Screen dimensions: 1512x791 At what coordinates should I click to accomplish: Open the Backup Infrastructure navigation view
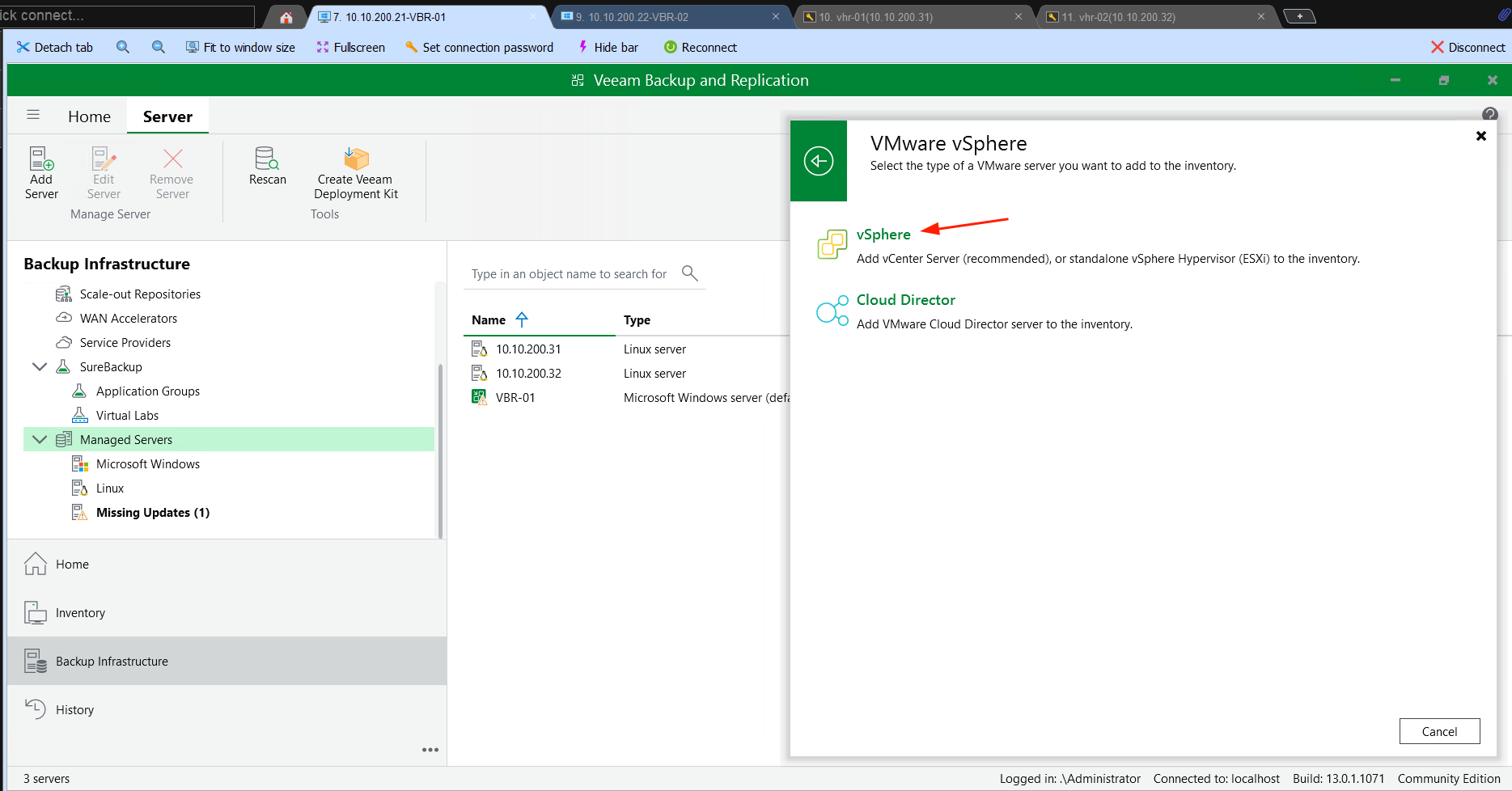click(227, 661)
